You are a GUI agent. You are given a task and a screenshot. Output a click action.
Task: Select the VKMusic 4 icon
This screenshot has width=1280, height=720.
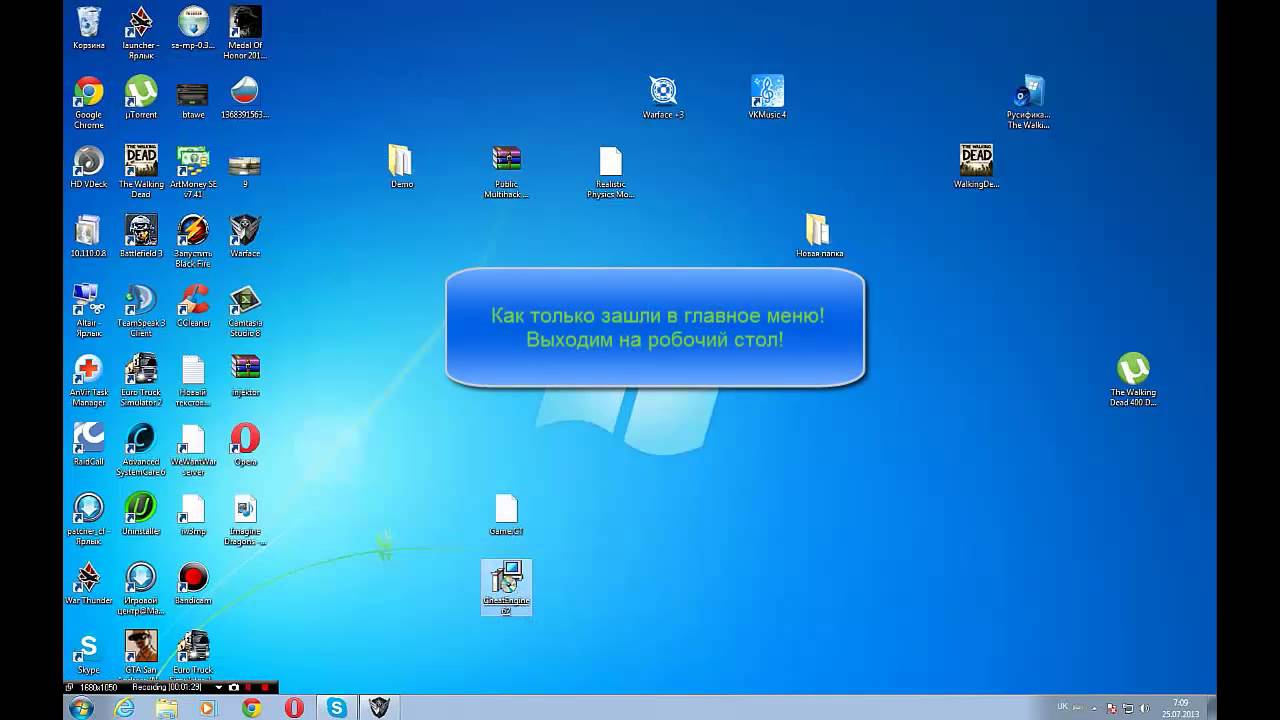click(768, 97)
